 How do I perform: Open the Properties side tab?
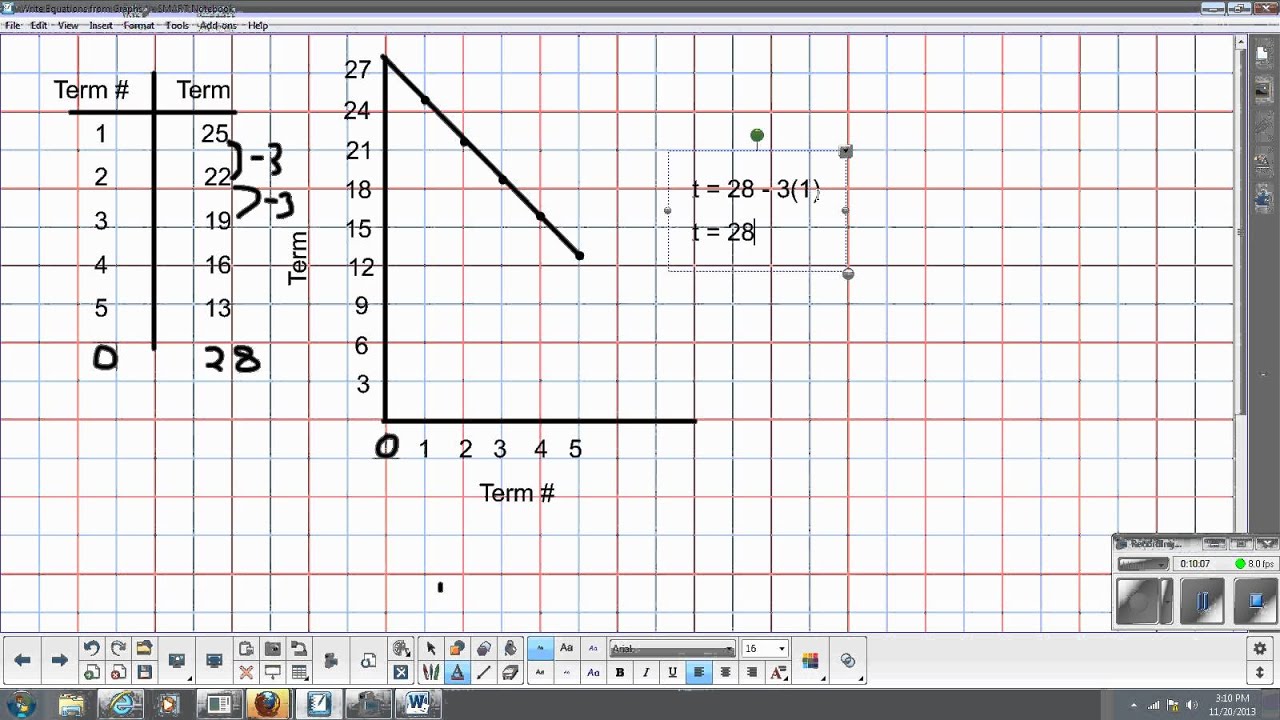(x=1262, y=160)
